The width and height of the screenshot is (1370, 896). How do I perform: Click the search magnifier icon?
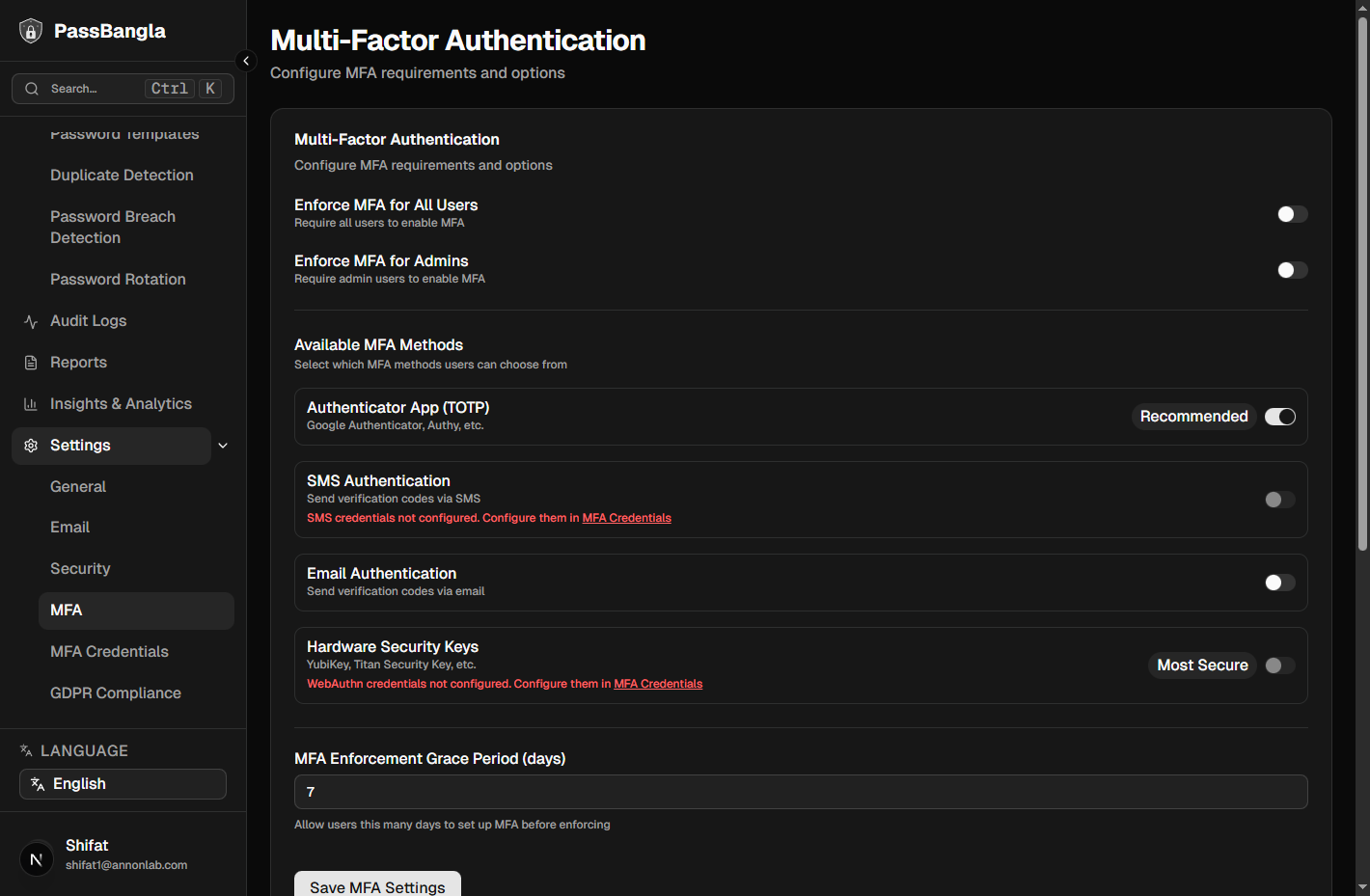[32, 88]
